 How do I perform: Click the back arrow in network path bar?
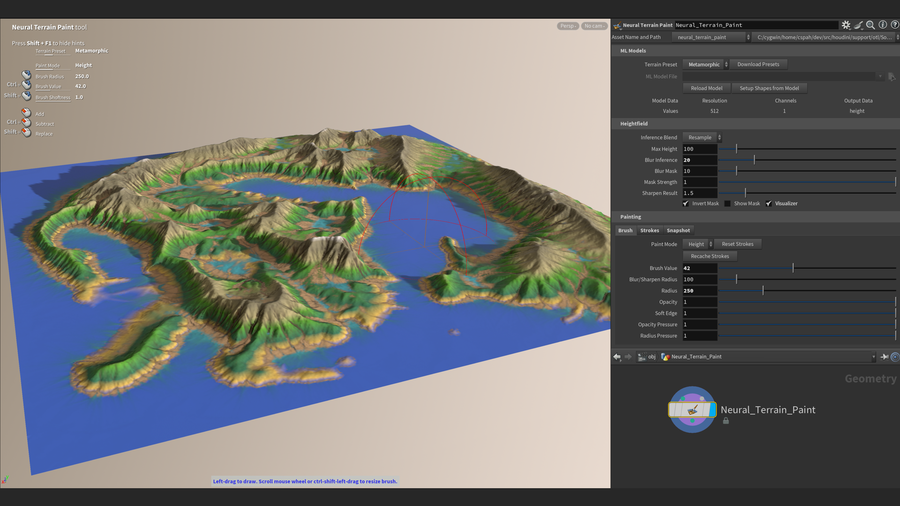pos(617,356)
